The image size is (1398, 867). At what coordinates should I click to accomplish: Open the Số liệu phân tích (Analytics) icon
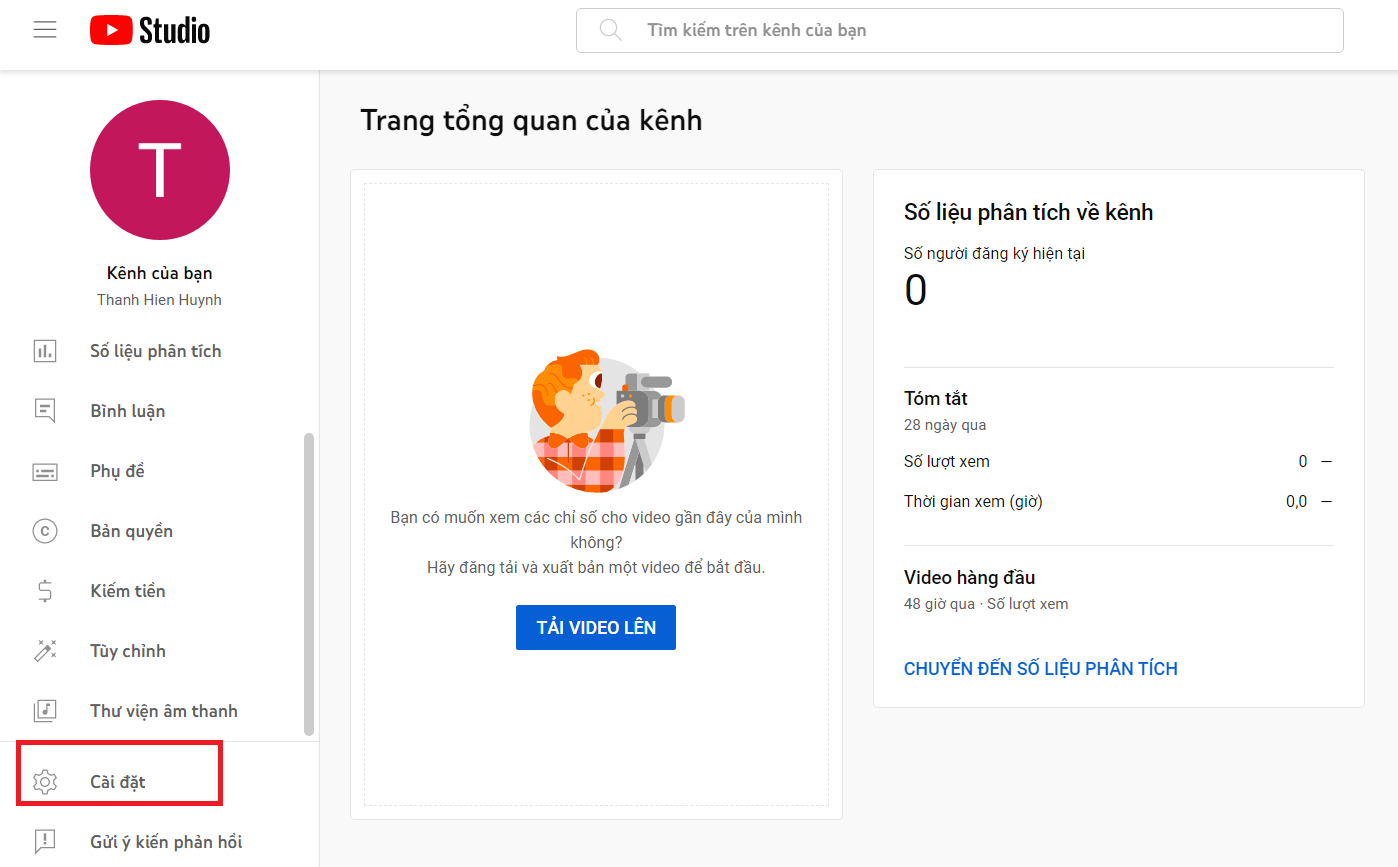[45, 350]
